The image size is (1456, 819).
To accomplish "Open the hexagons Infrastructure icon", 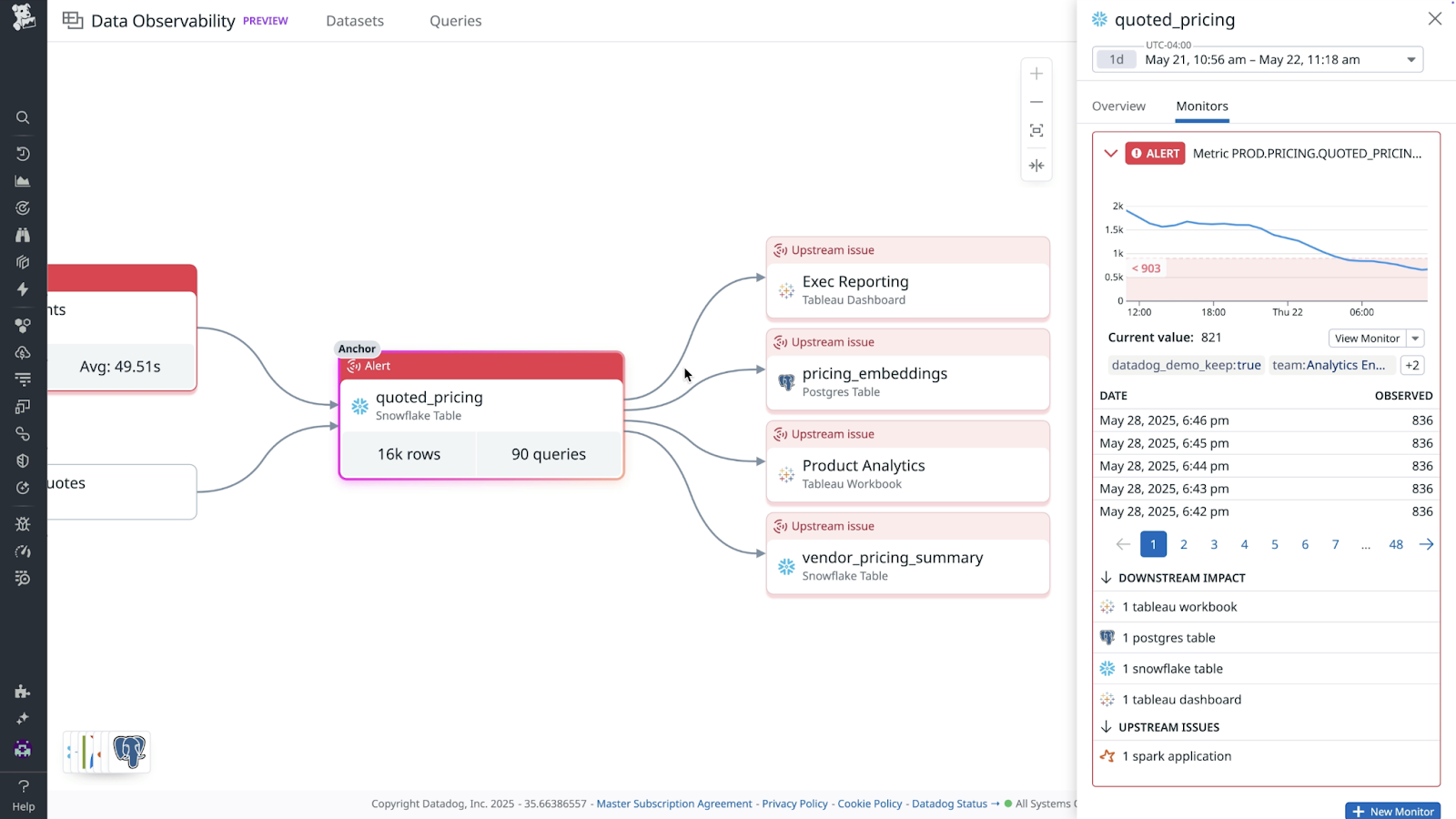I will click(x=23, y=325).
